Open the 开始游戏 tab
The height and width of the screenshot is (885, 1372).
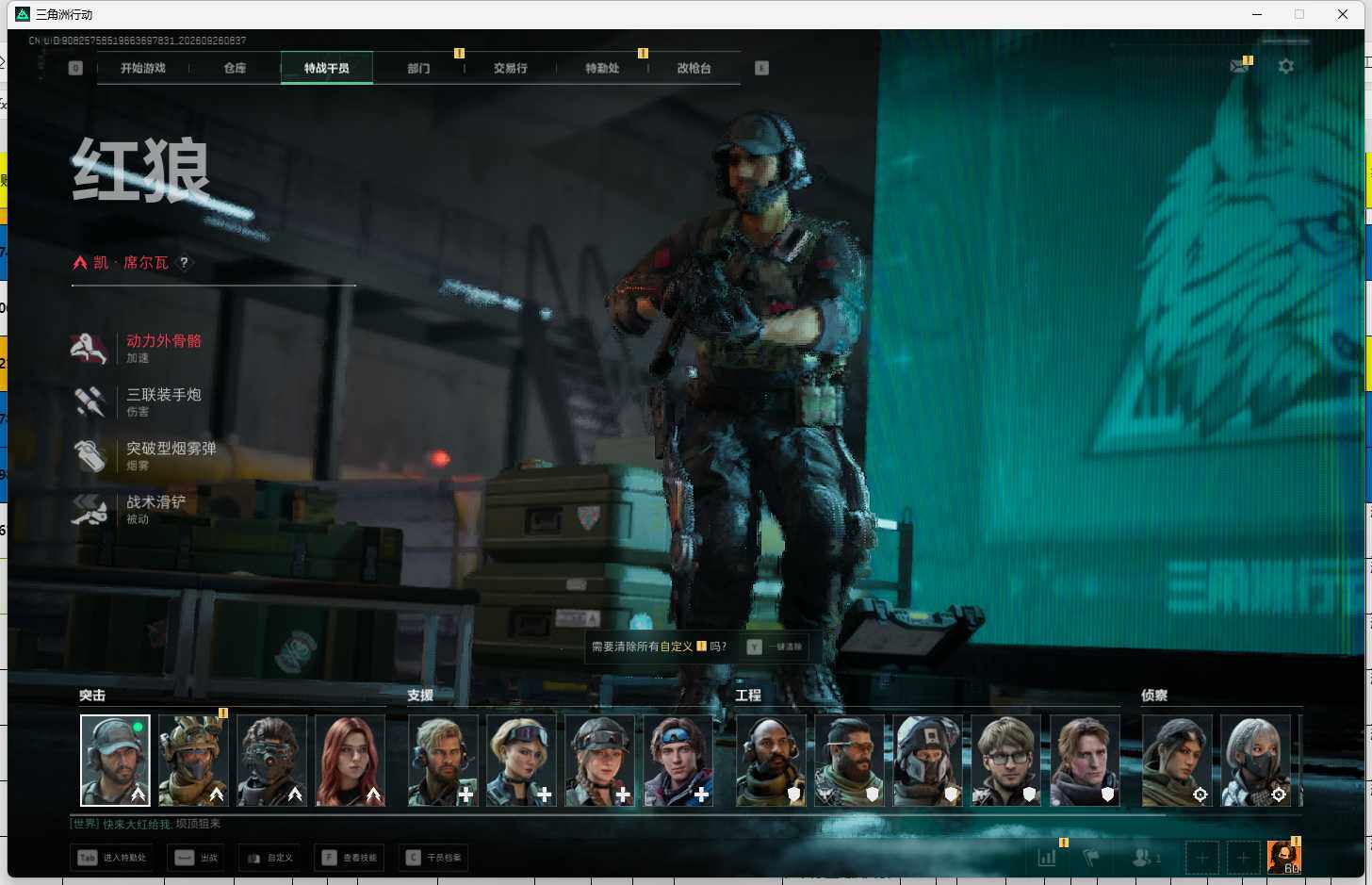point(143,68)
